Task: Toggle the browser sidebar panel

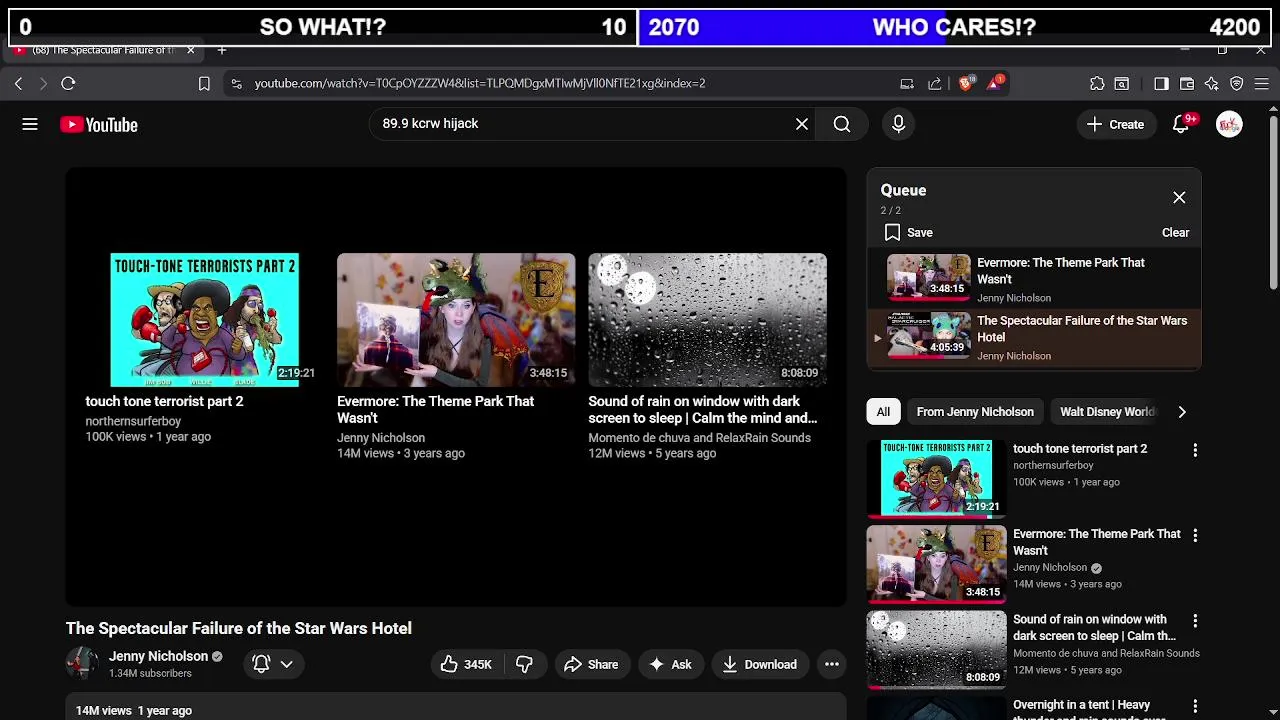Action: pyautogui.click(x=1161, y=84)
